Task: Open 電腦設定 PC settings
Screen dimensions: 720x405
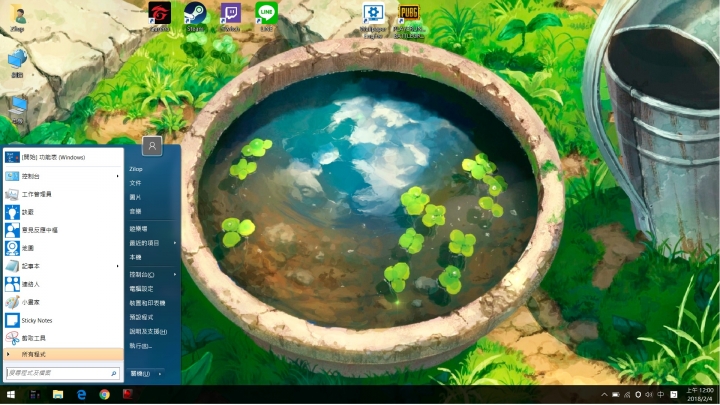Action: pyautogui.click(x=141, y=289)
